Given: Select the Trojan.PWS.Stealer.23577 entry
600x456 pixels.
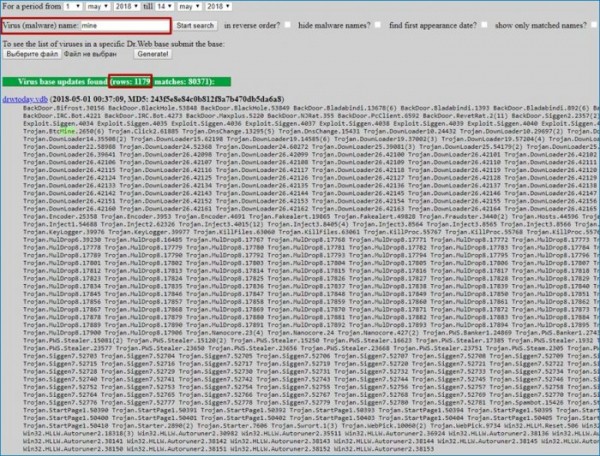Looking at the screenshot, I should [67, 348].
